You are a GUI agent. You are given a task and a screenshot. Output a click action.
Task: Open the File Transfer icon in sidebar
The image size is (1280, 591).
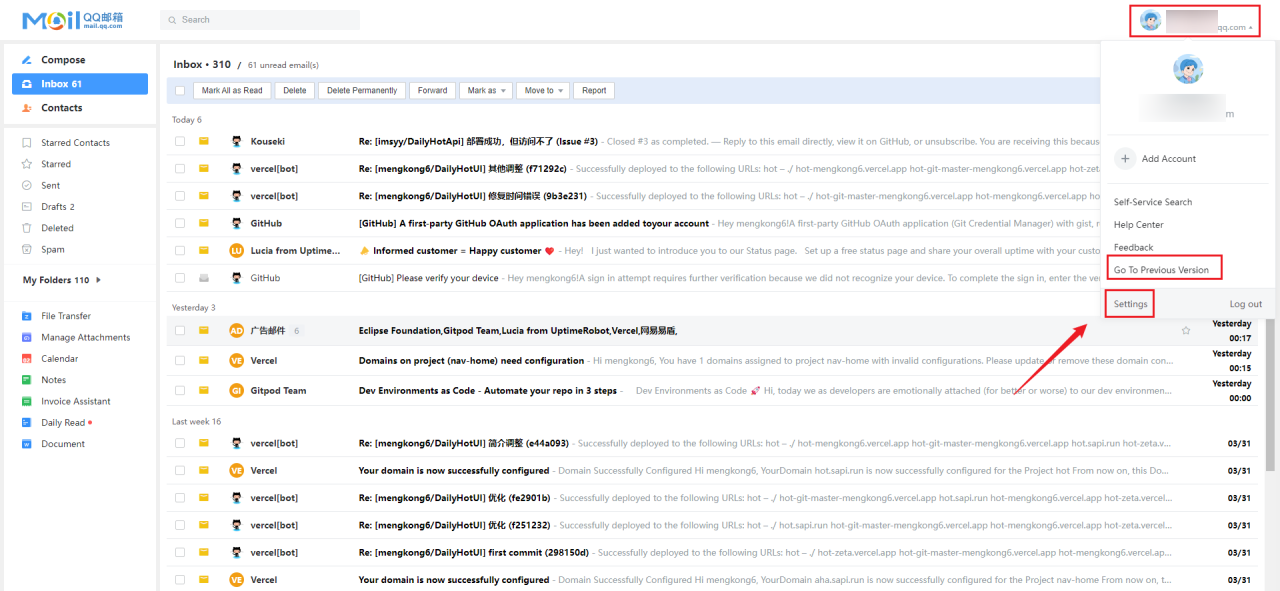[x=27, y=316]
